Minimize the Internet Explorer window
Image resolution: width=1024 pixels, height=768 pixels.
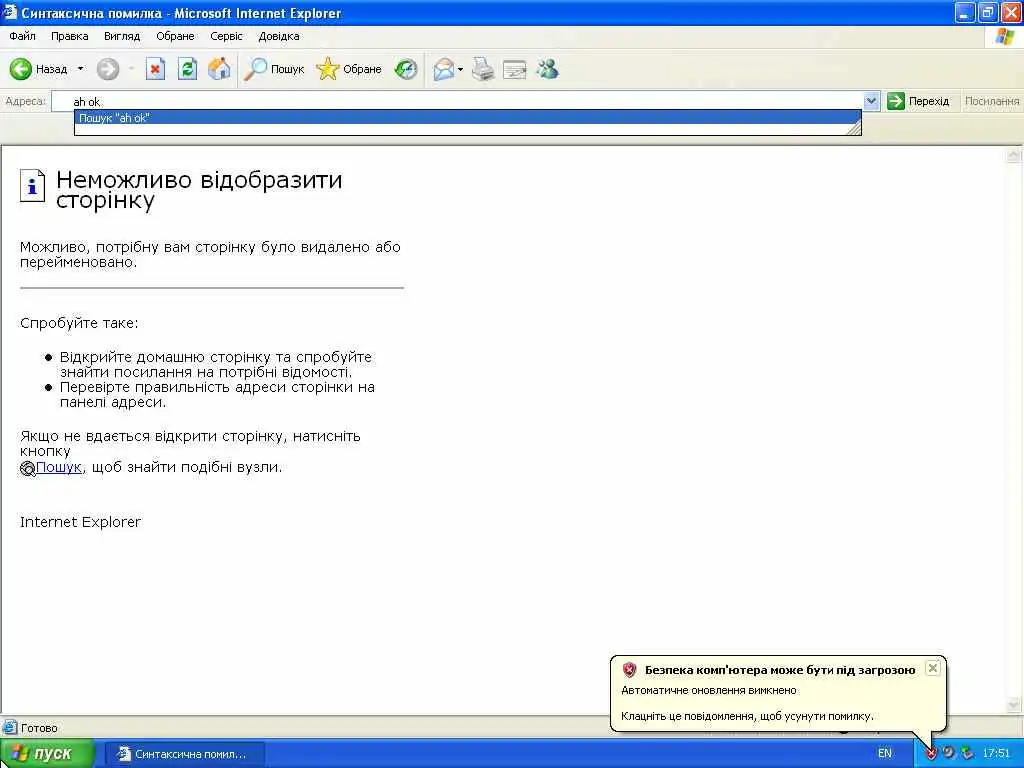[965, 12]
